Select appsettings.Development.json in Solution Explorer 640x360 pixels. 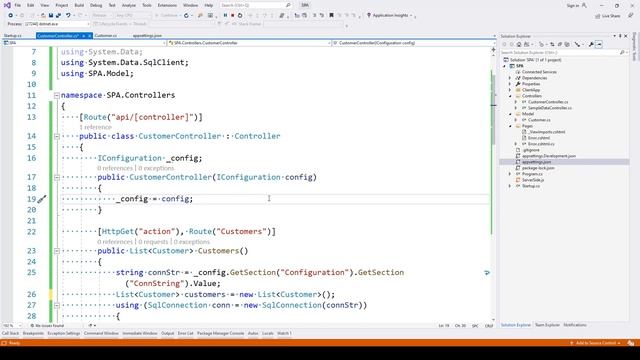click(x=549, y=156)
